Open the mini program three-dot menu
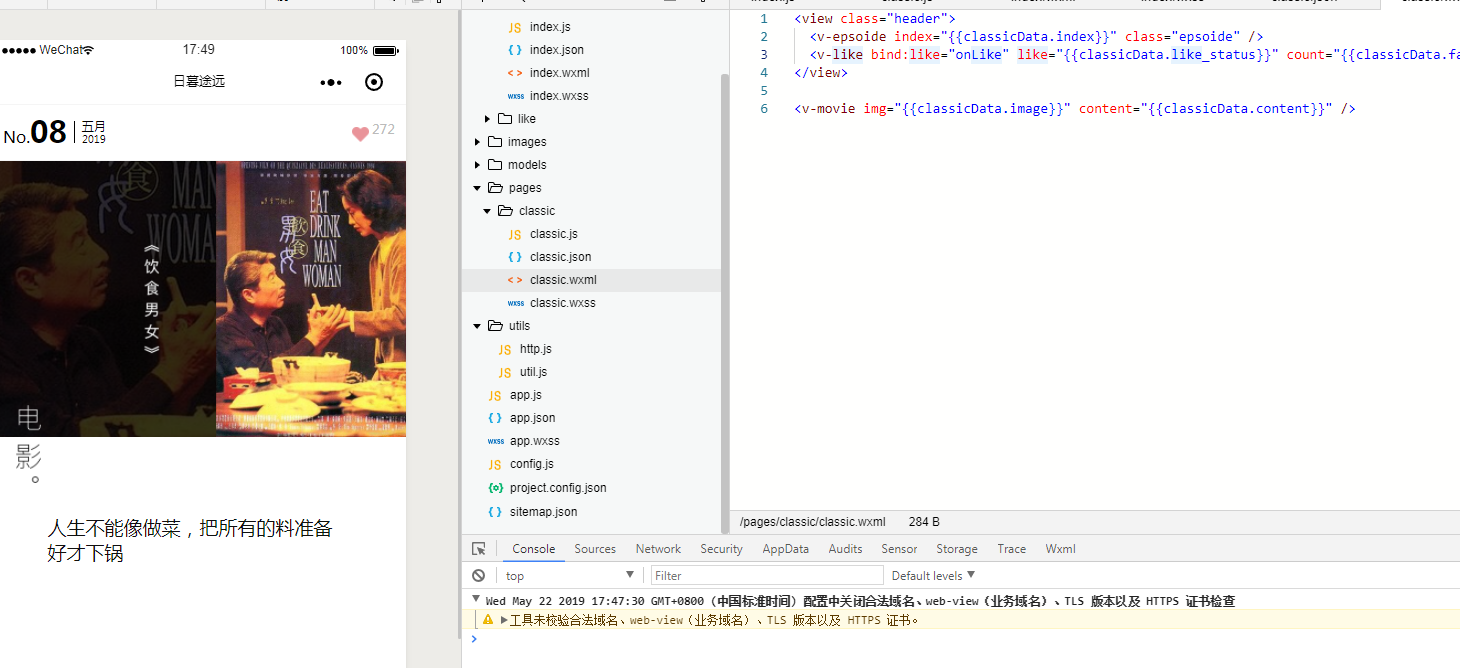The width and height of the screenshot is (1460, 668). [331, 82]
